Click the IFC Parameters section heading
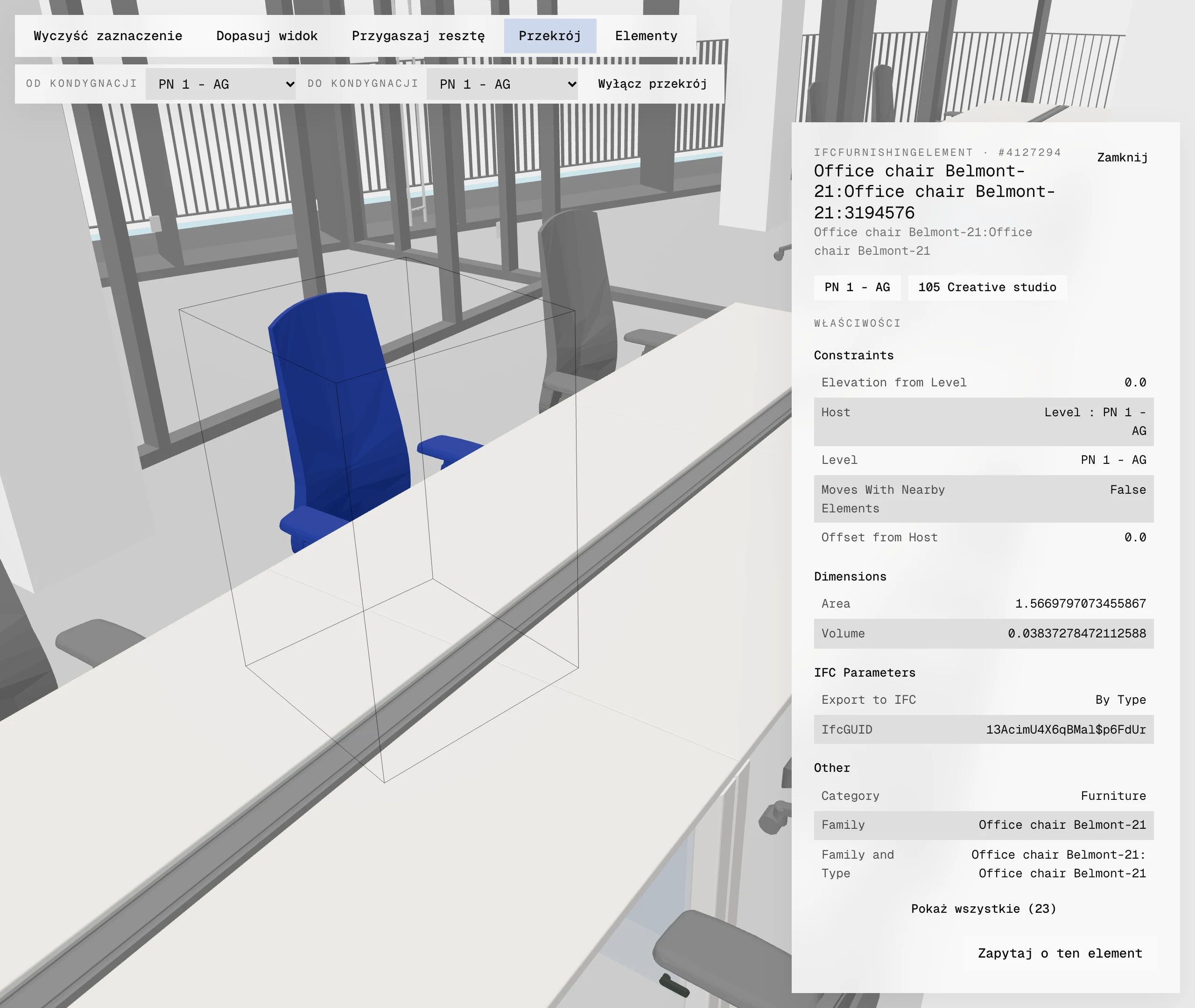Viewport: 1195px width, 1008px height. 865,672
